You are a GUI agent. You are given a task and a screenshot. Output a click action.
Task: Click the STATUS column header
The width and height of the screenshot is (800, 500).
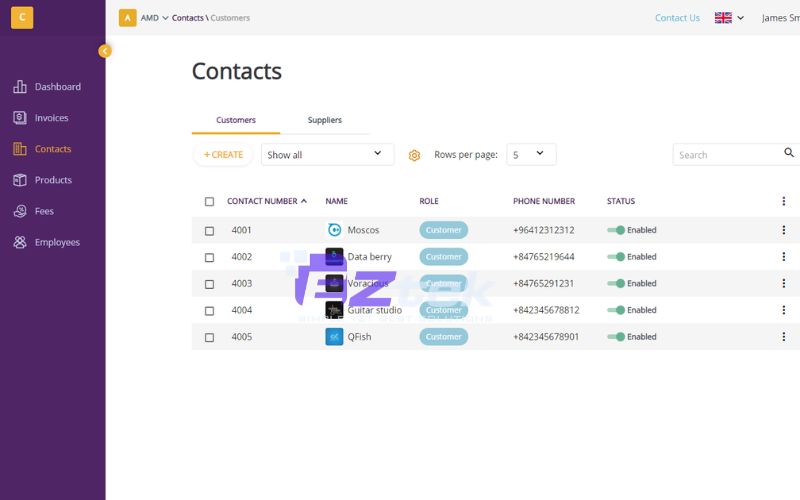pos(621,201)
